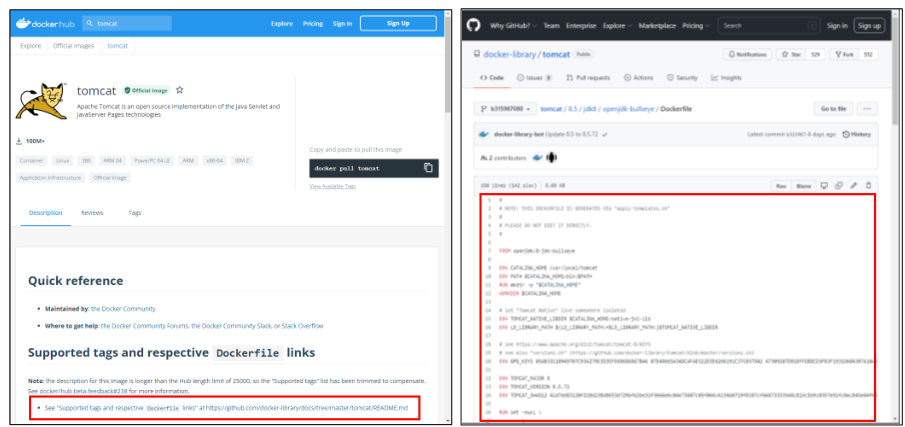This screenshot has height=427, width=905.
Task: Open openjdk-bullseye path breadcrumb
Action: [x=629, y=108]
